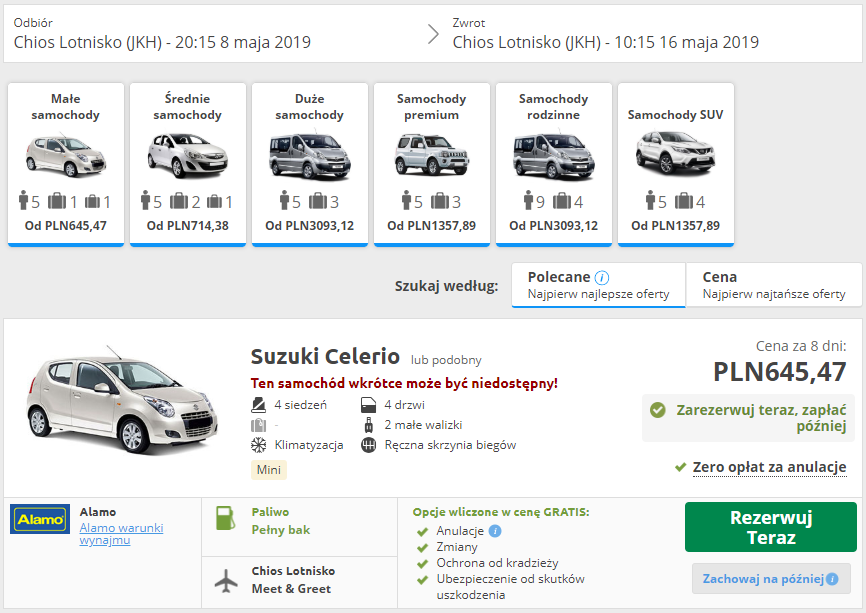This screenshot has height=613, width=866.
Task: Click the Meet & Greet text
Action: tap(291, 589)
